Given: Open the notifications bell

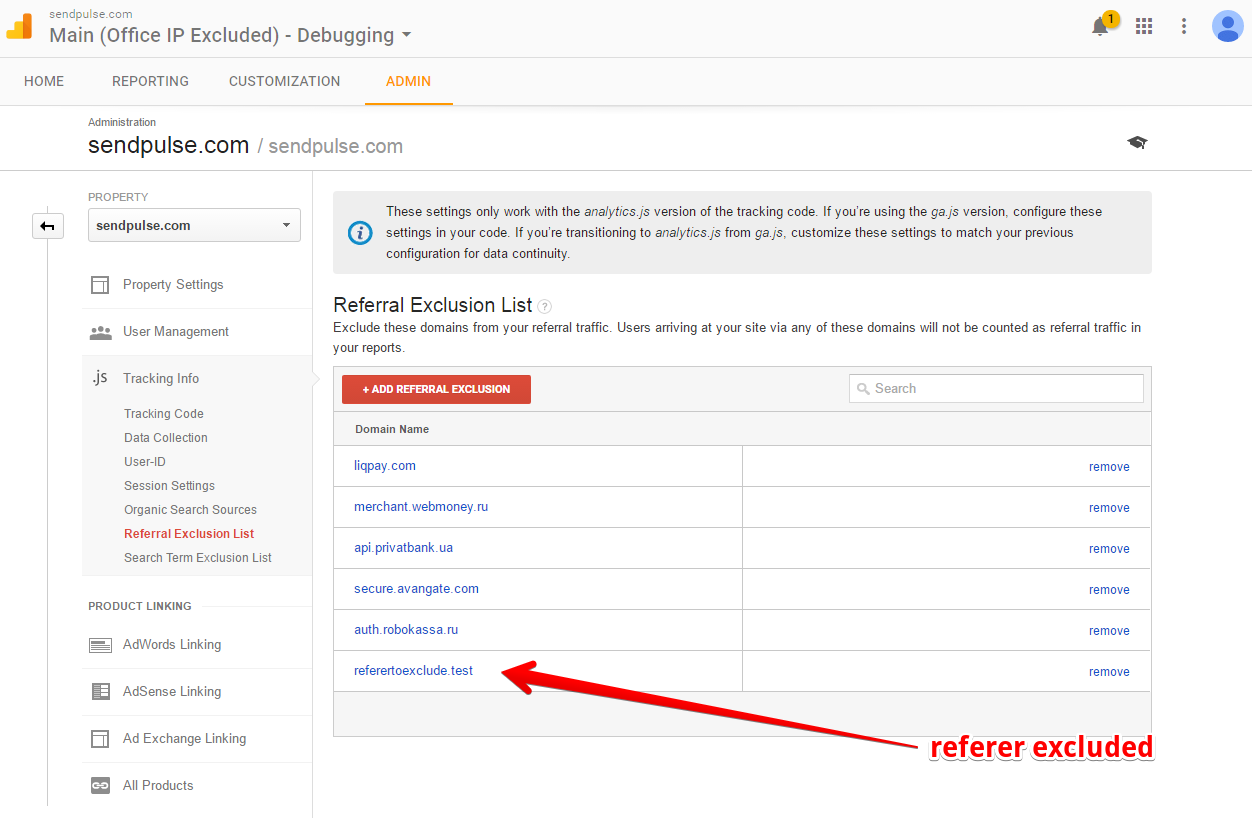Looking at the screenshot, I should click(1100, 27).
